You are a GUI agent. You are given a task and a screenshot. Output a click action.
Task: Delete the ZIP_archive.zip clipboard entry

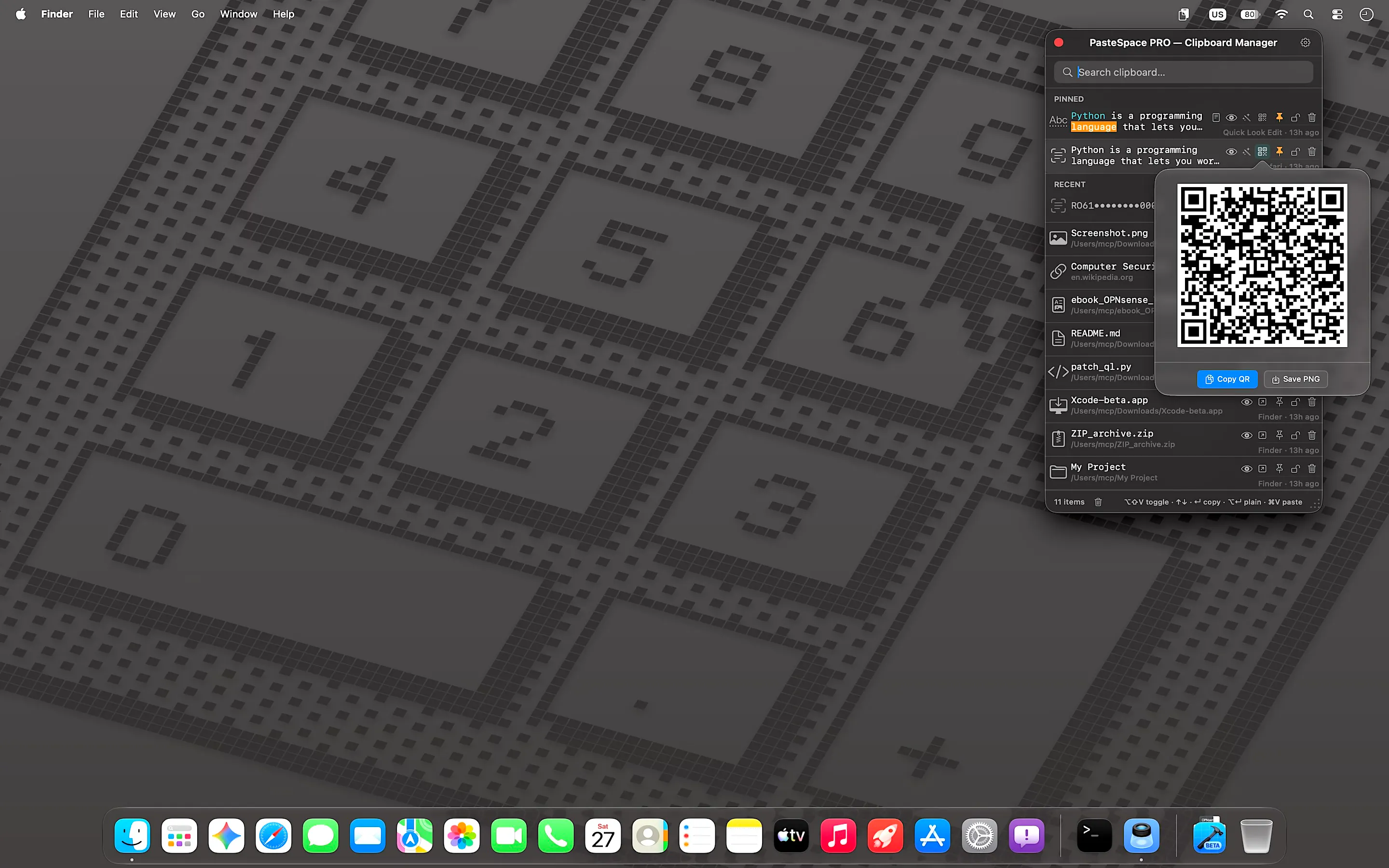[x=1311, y=435]
